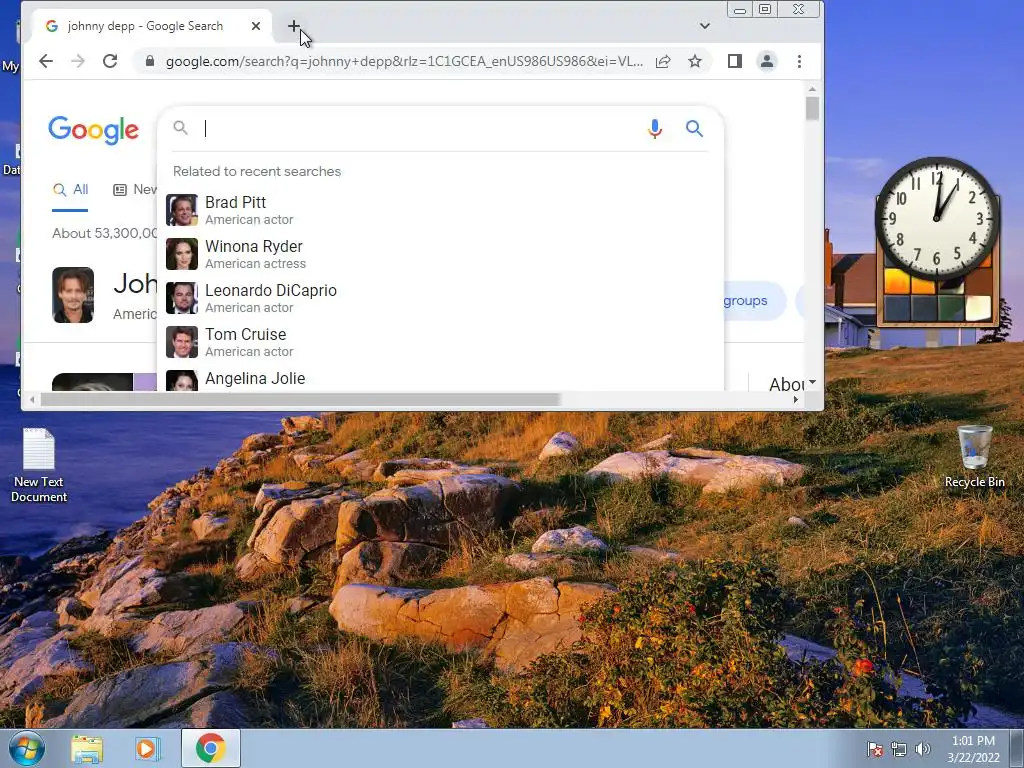Click the Show desktop button
This screenshot has width=1024, height=768.
coord(1017,748)
